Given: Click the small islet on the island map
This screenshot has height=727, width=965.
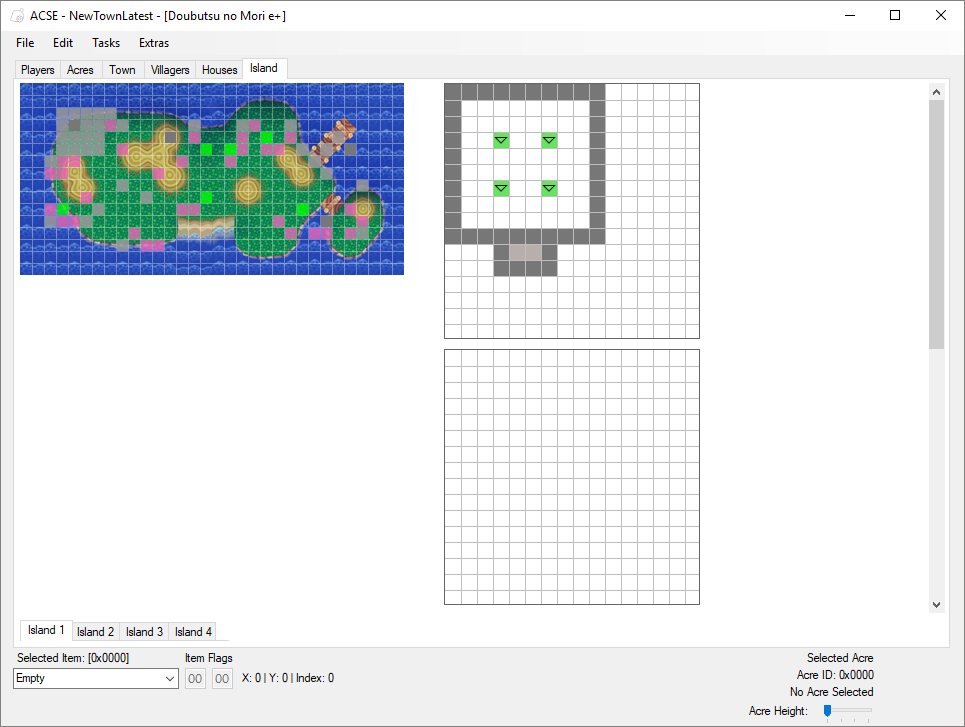Looking at the screenshot, I should pyautogui.click(x=359, y=223).
